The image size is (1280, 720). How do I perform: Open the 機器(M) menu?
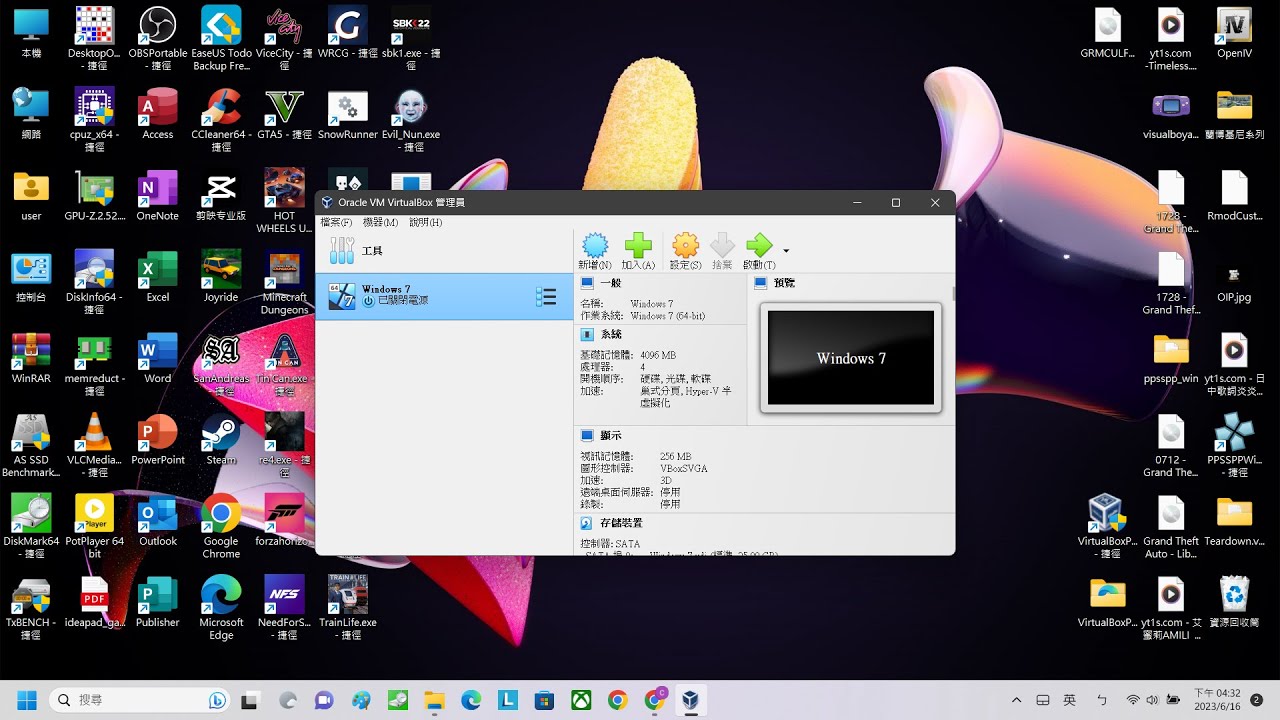tap(380, 222)
